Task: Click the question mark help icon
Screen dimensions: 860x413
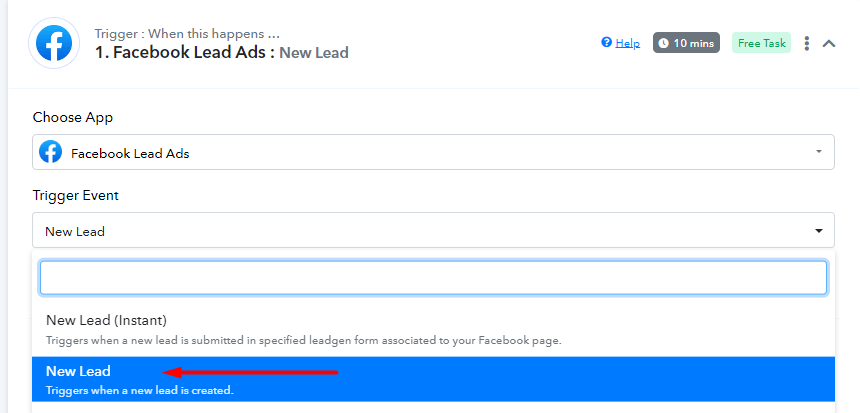Action: [606, 42]
